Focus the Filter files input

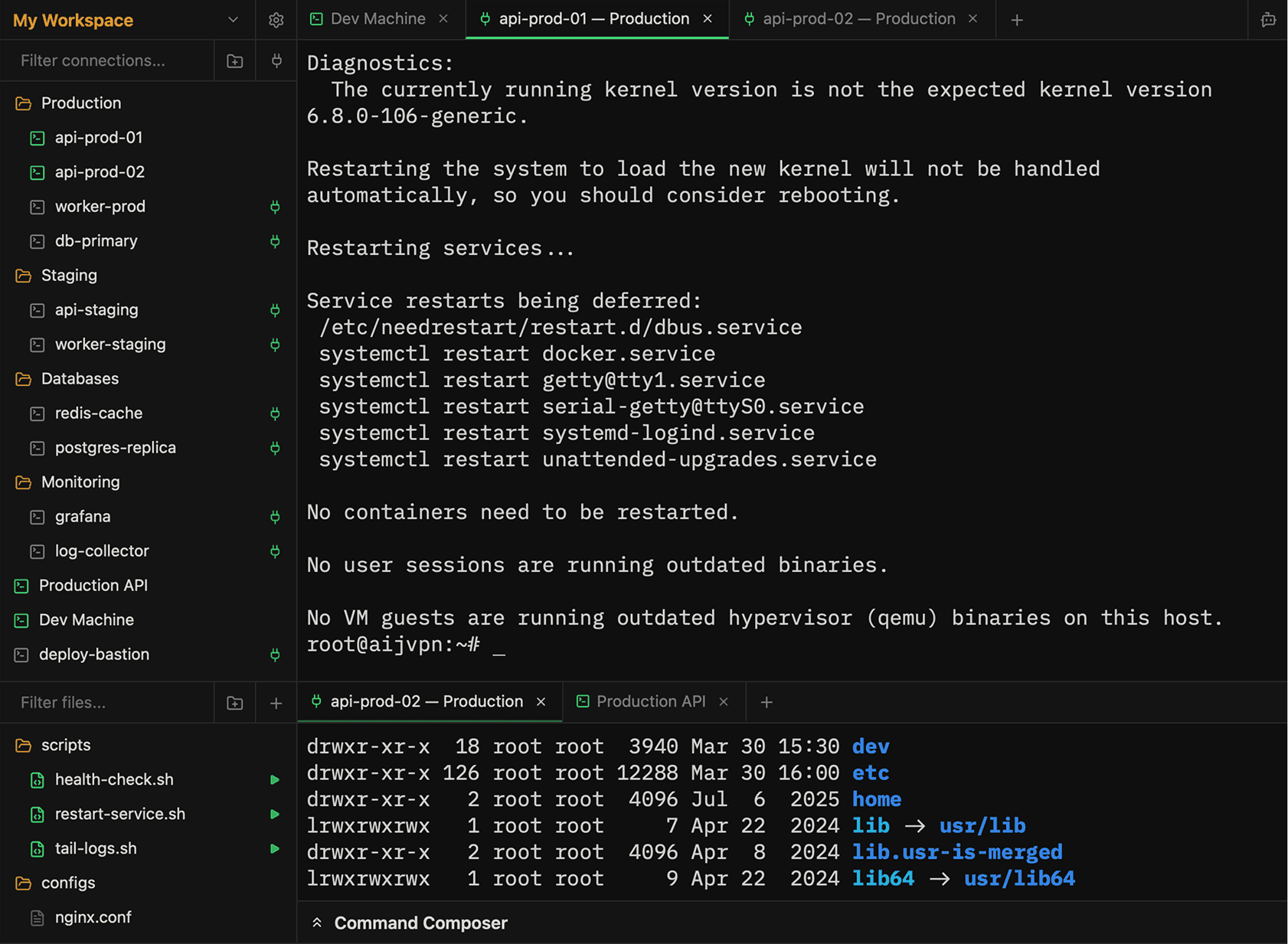(107, 702)
